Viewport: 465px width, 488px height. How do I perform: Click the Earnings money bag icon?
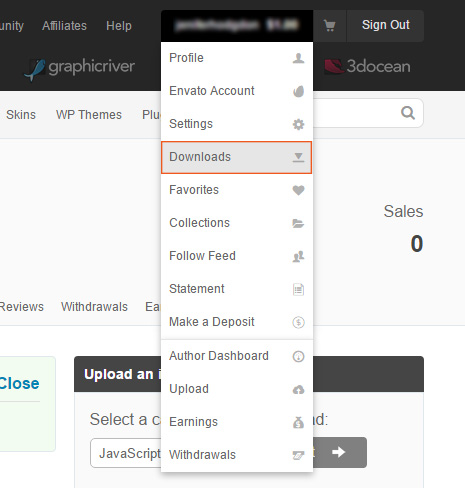click(298, 422)
